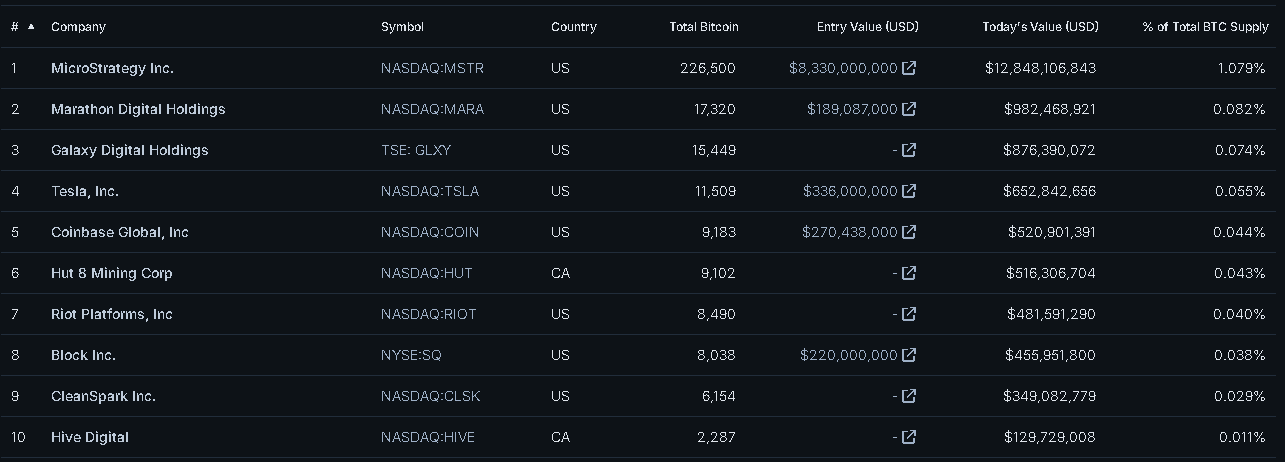Click $8,330,000,000 entry value link

coord(842,68)
